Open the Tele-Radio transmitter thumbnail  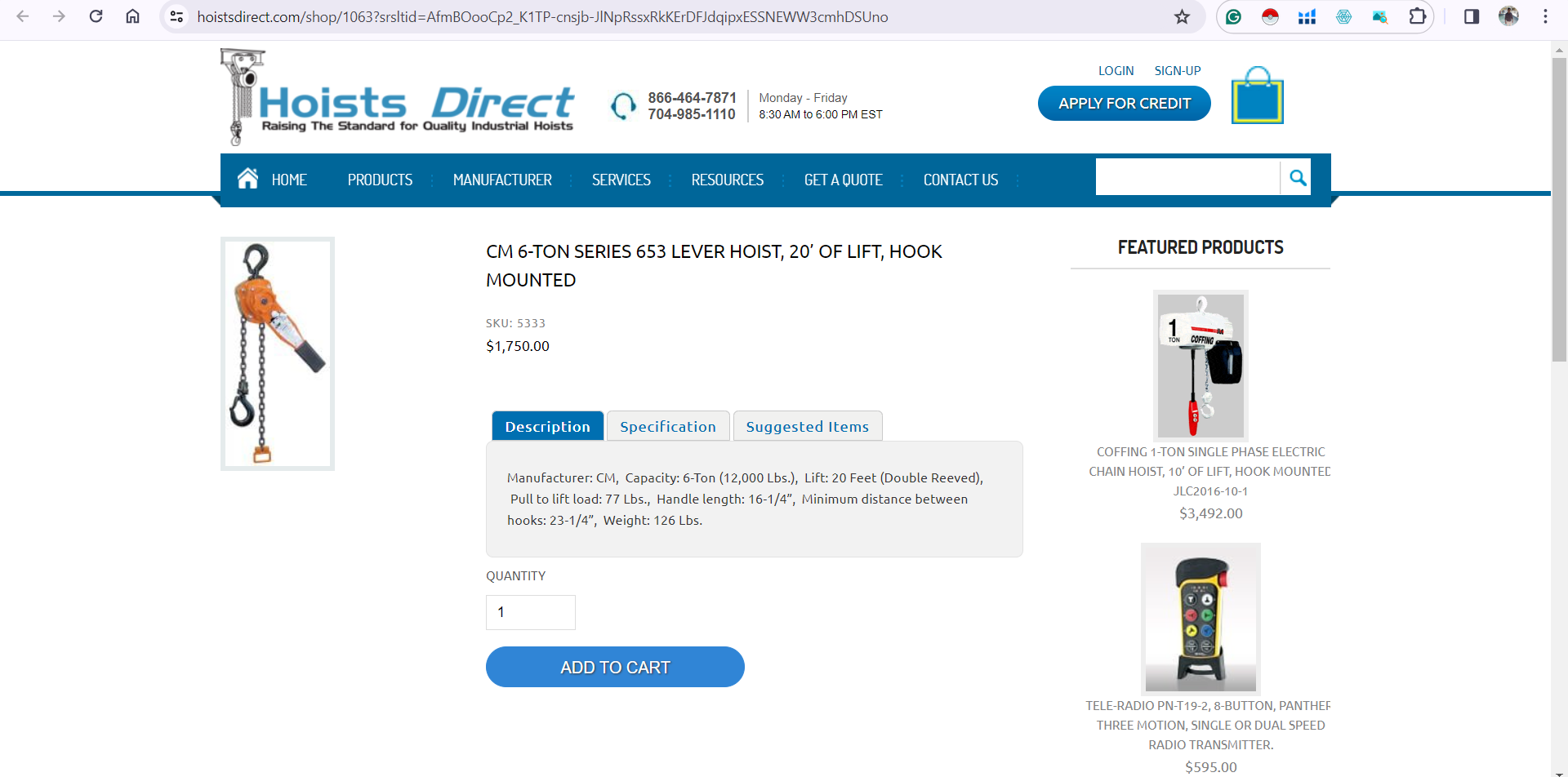point(1200,619)
